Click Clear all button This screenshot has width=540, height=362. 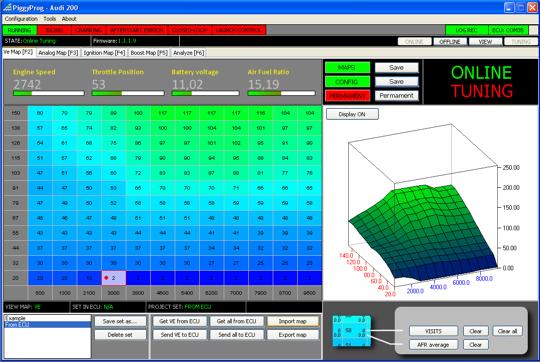[x=507, y=331]
